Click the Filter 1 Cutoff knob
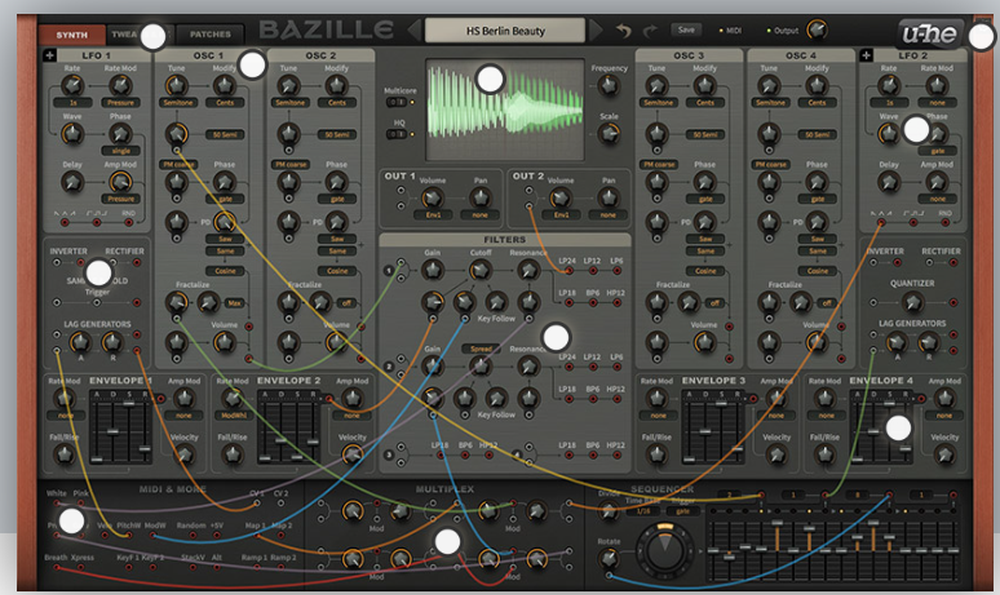 pyautogui.click(x=480, y=270)
